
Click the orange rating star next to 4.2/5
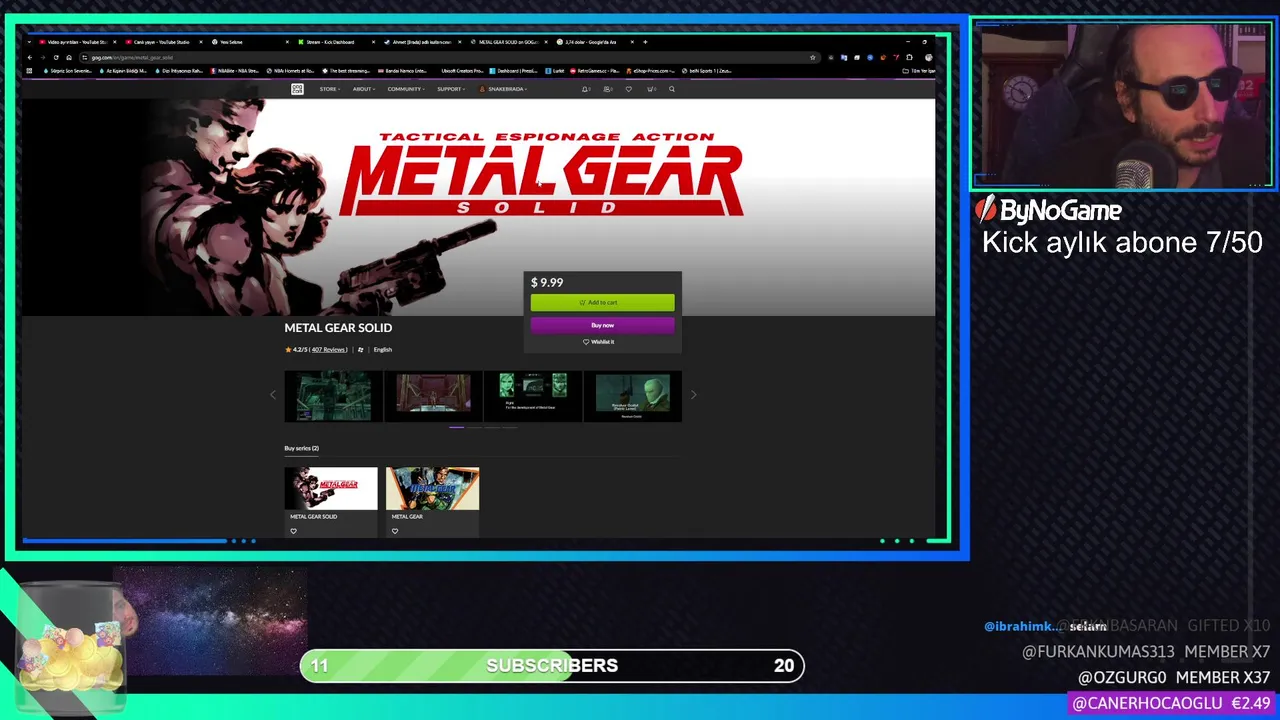288,350
